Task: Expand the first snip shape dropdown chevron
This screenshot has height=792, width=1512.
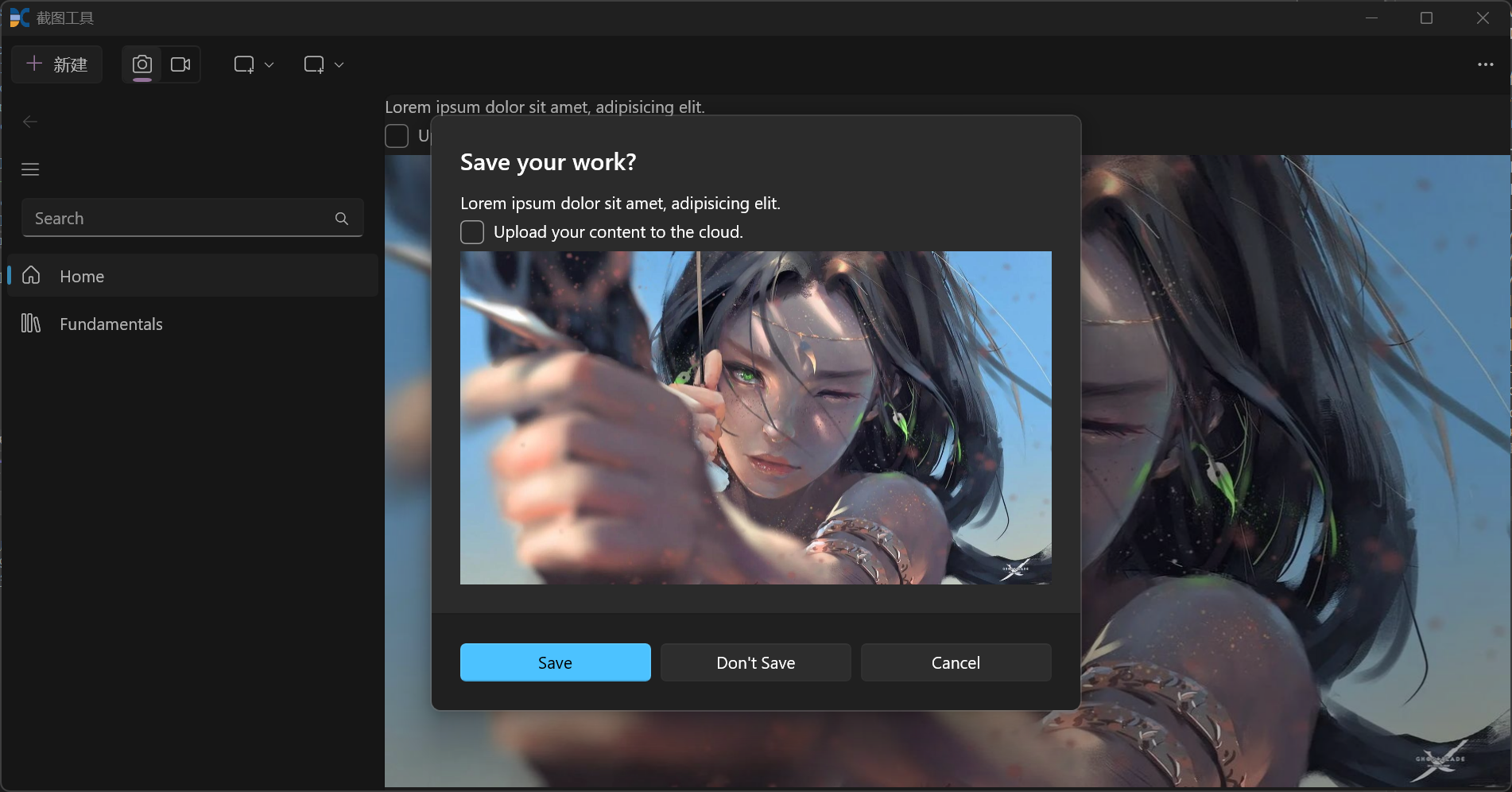Action: [269, 65]
